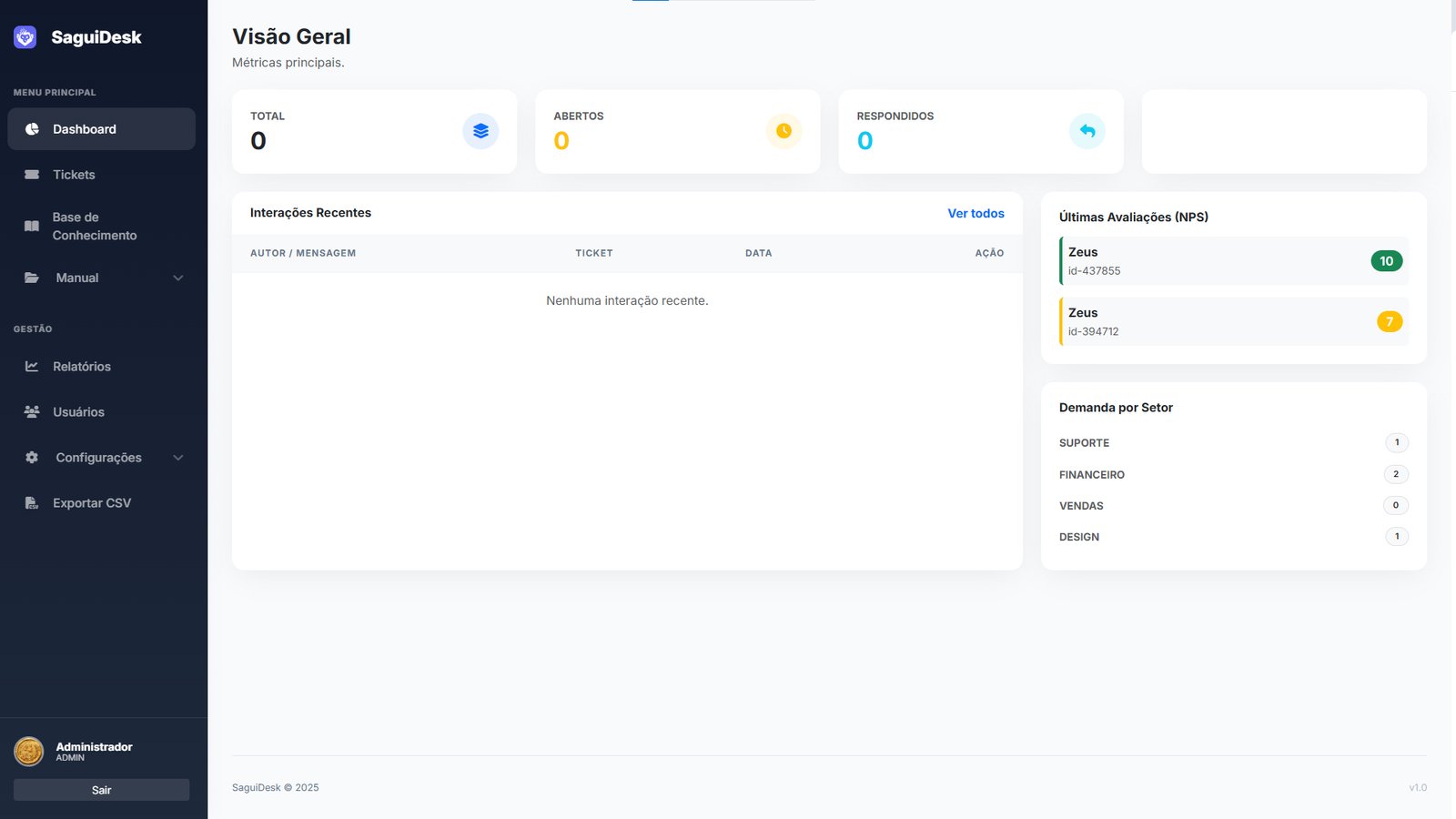This screenshot has width=1456, height=819.
Task: Click the Total stacked layers icon
Action: point(480,131)
